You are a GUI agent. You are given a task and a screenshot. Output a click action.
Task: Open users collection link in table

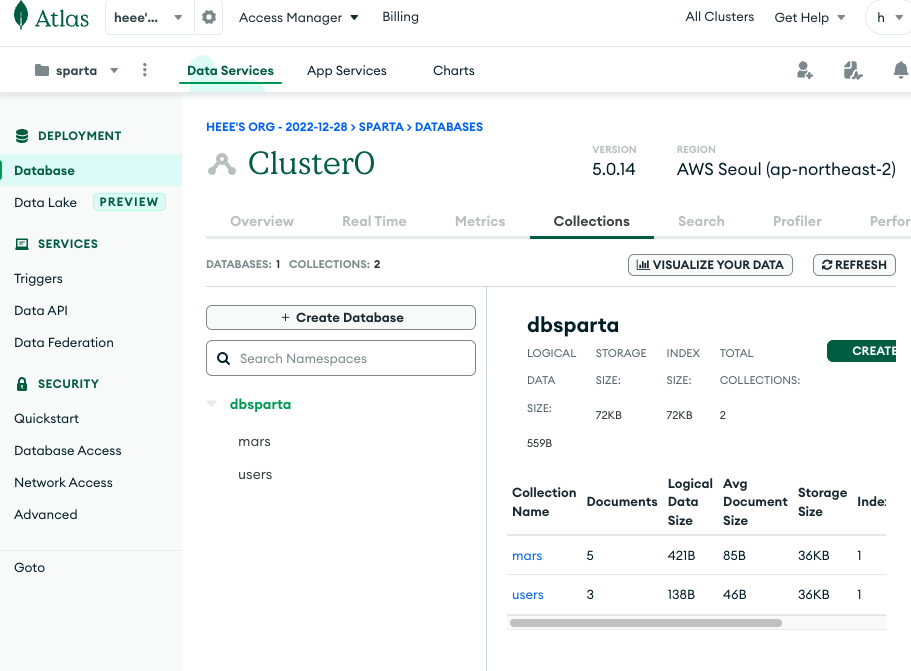tap(528, 595)
